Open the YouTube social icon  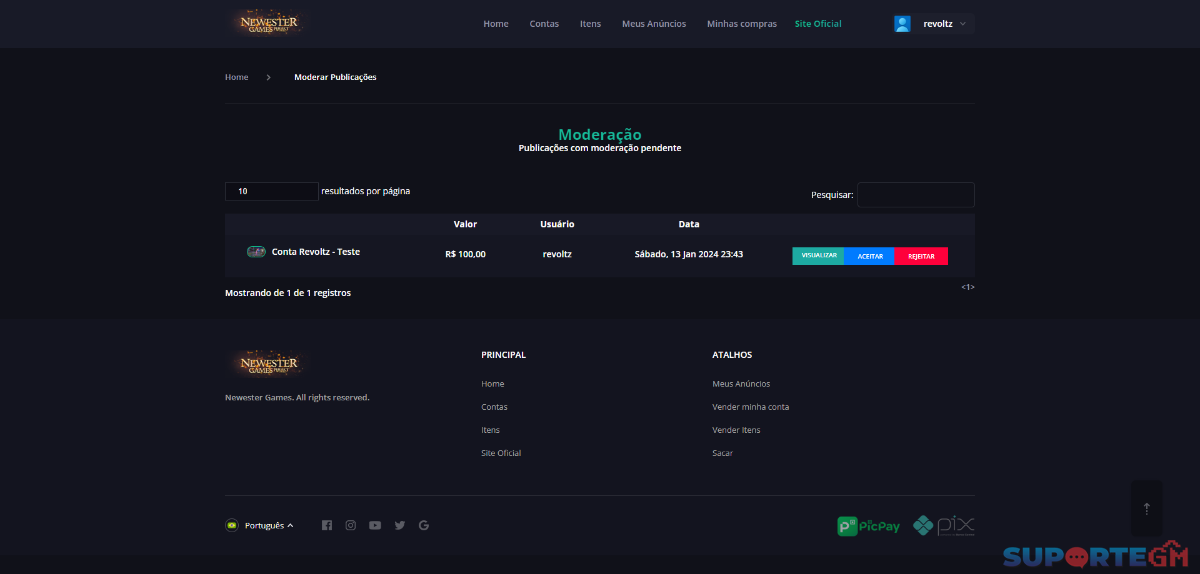click(375, 525)
